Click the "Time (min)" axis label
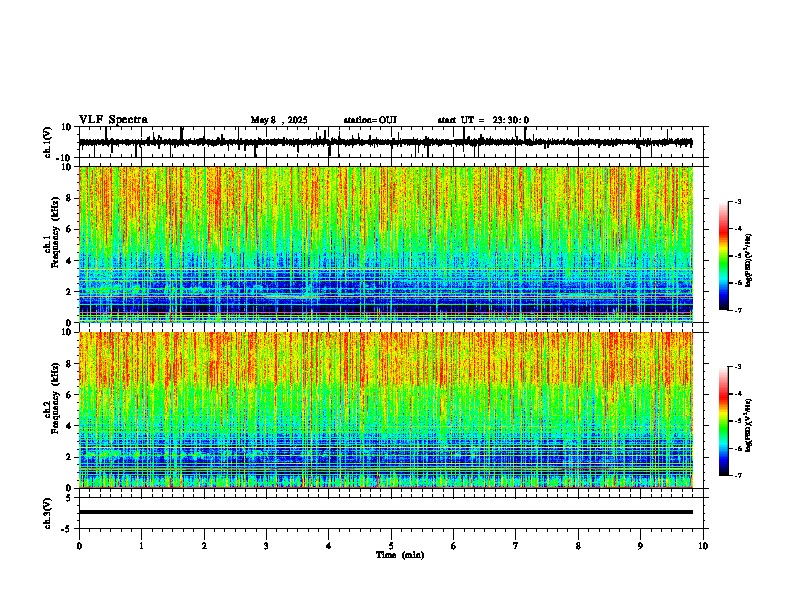This screenshot has width=792, height=612. pyautogui.click(x=400, y=555)
